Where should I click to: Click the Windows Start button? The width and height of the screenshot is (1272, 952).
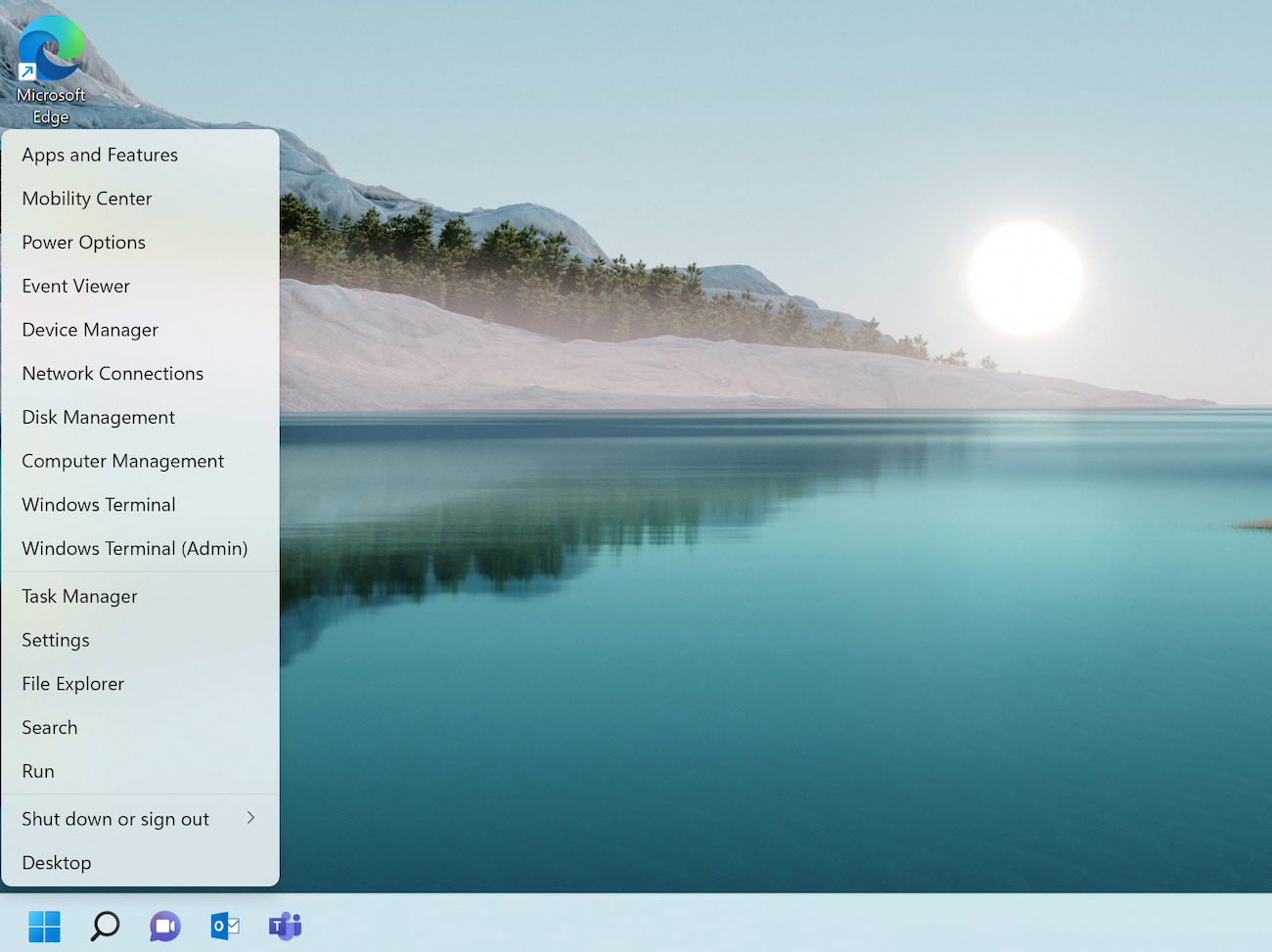coord(45,926)
